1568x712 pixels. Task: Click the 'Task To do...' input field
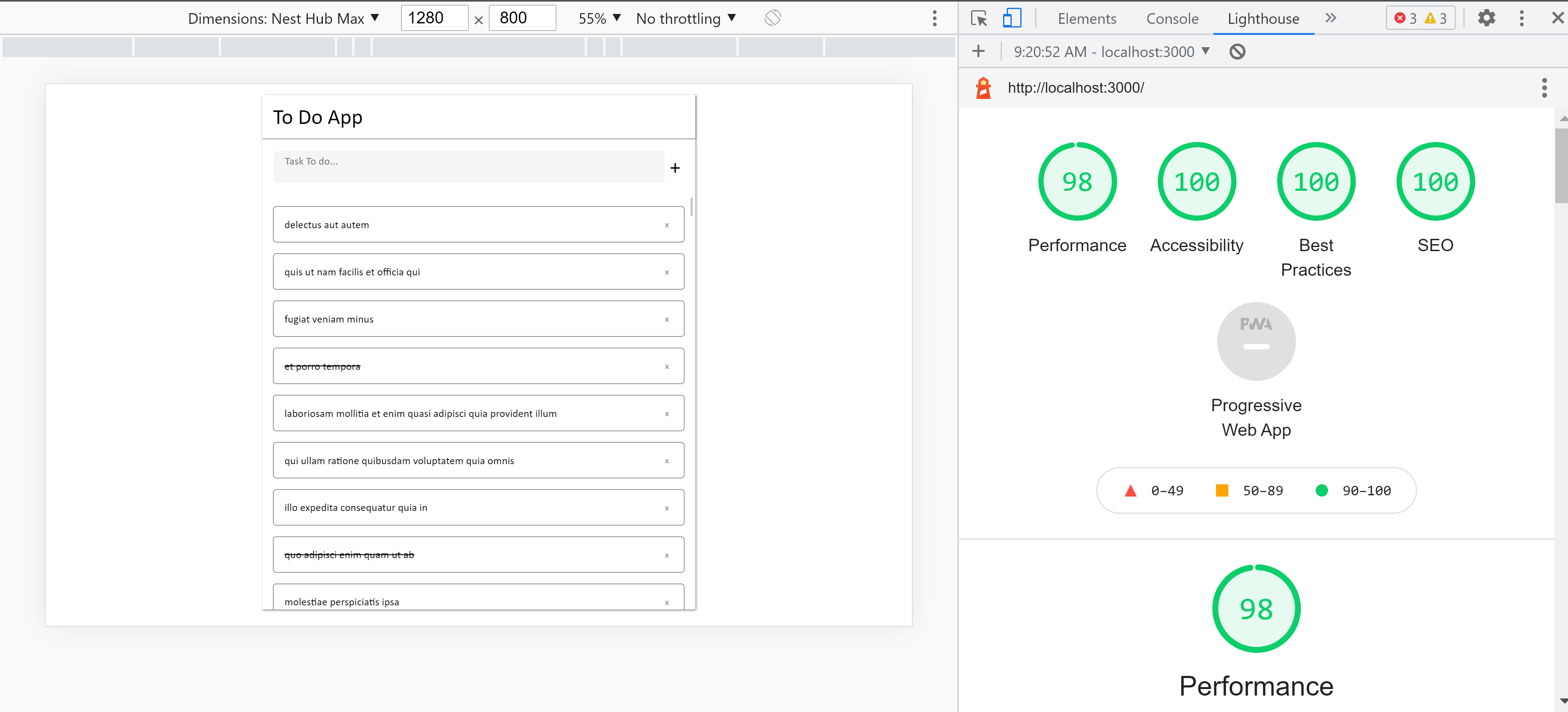pyautogui.click(x=469, y=166)
